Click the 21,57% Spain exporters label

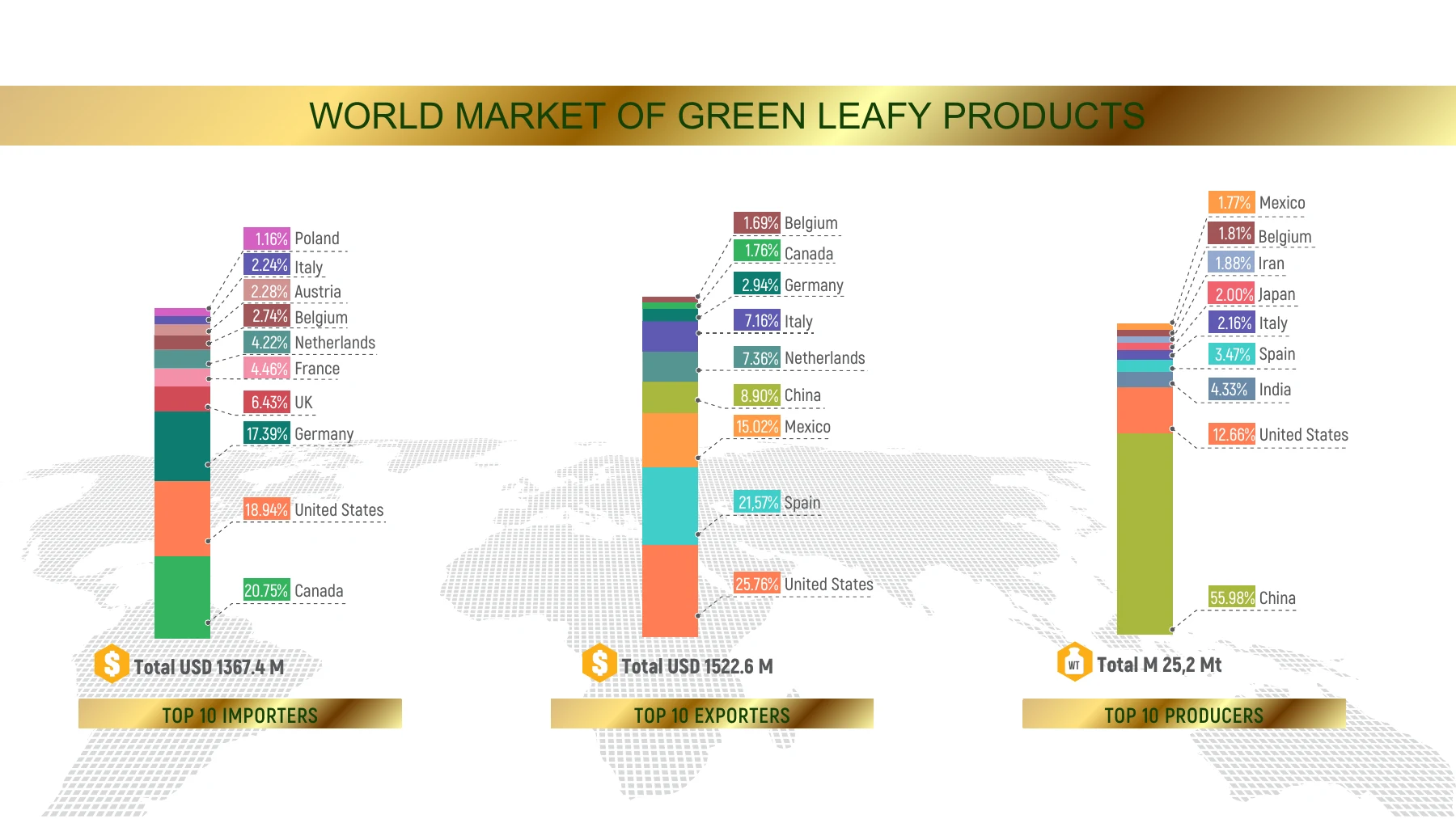click(x=777, y=502)
